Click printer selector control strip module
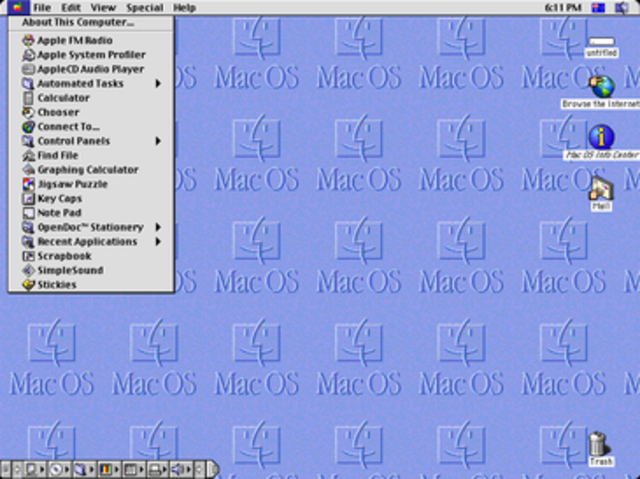The width and height of the screenshot is (640, 479). (x=158, y=469)
